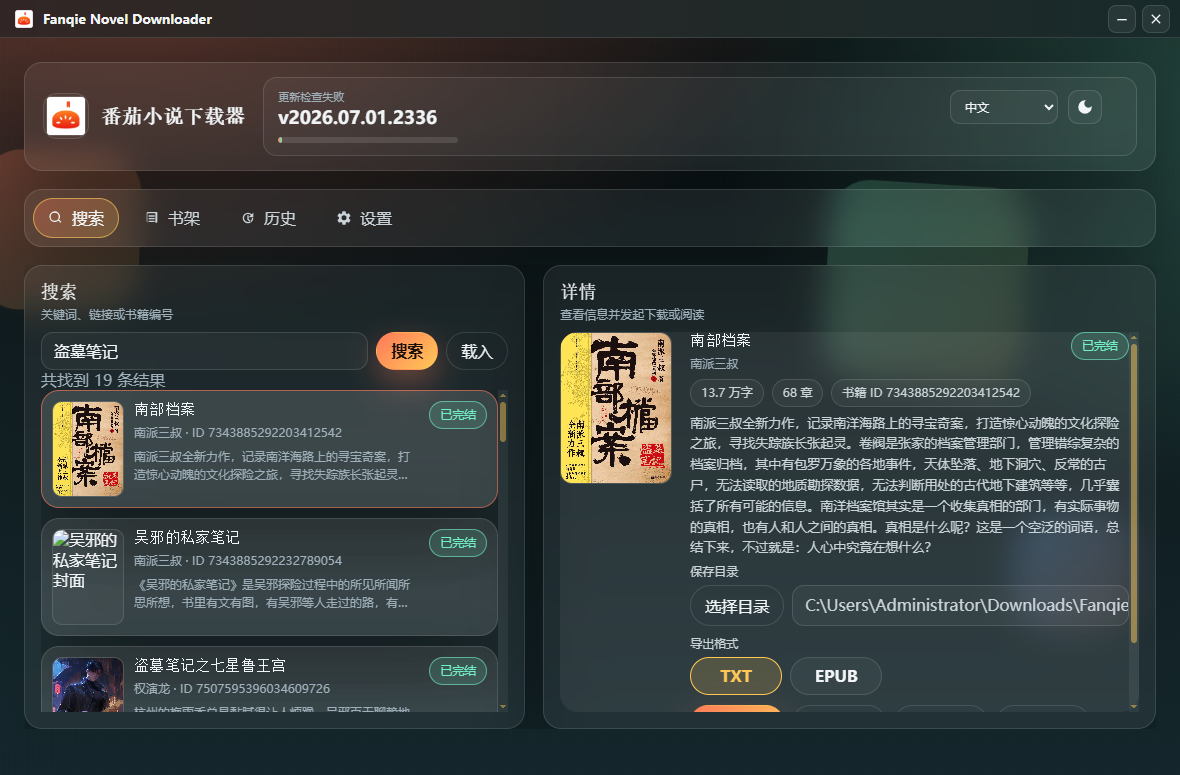Screen dimensions: 1180x775
Task: Click the Fanqie title bar app icon
Action: 24,19
